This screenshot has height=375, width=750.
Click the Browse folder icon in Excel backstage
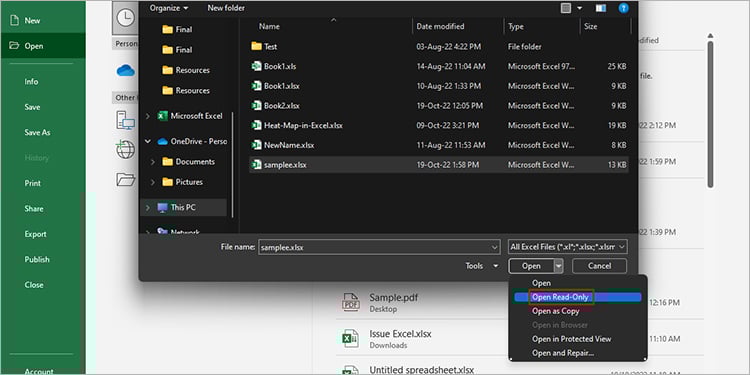126,180
